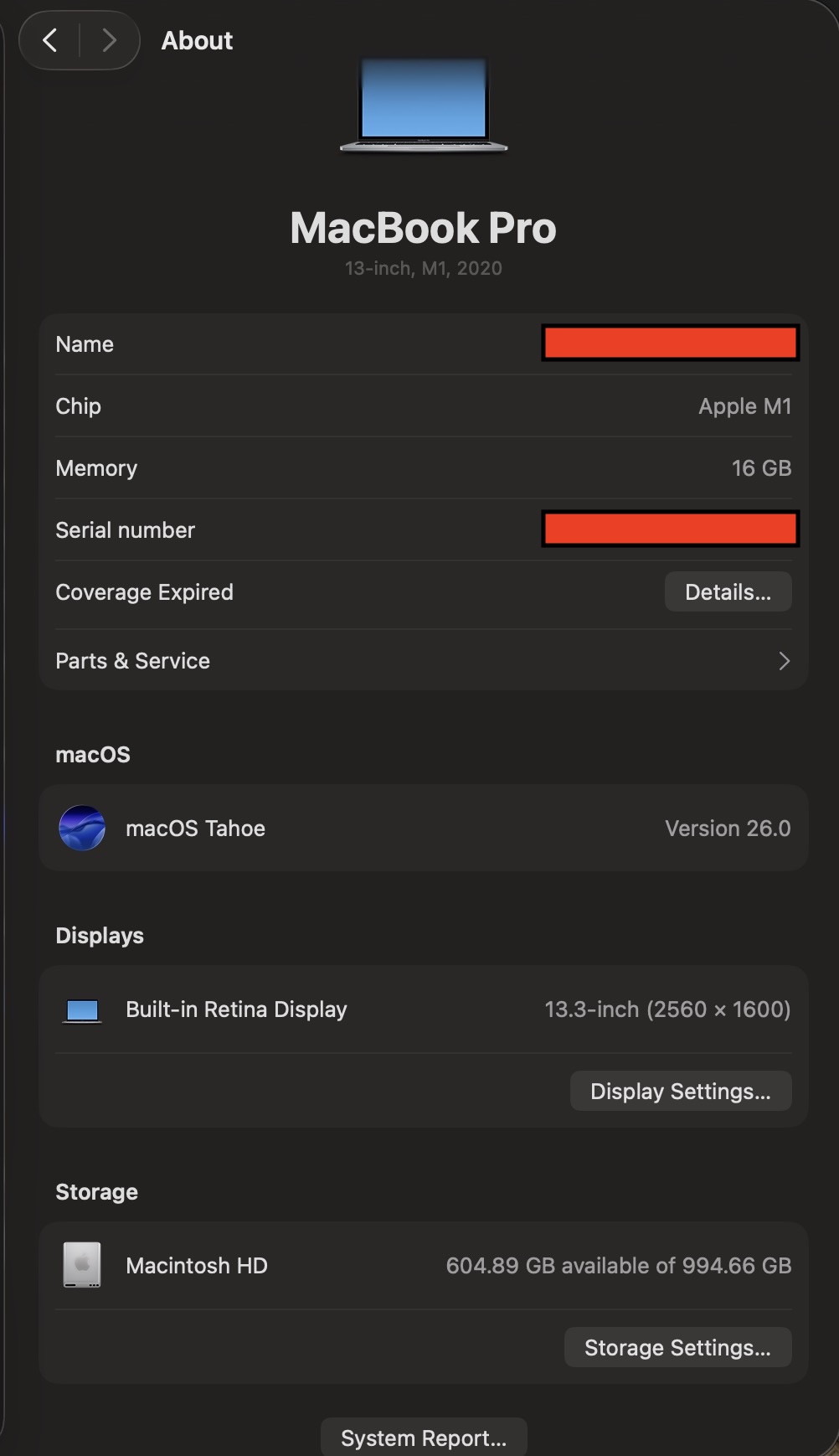
Task: Click the redacted Serial number value
Action: pyautogui.click(x=670, y=529)
